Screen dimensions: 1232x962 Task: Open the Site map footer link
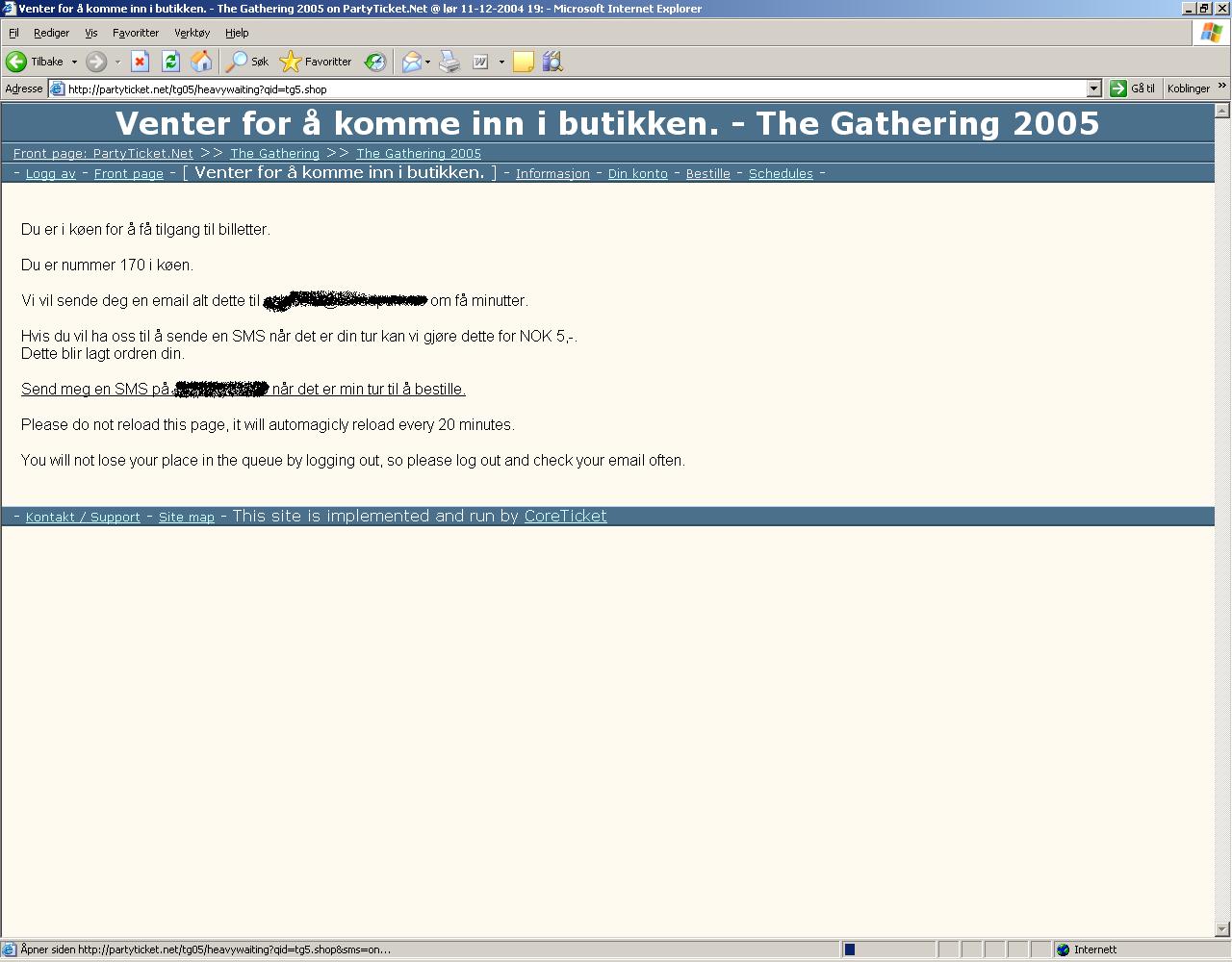tap(187, 518)
